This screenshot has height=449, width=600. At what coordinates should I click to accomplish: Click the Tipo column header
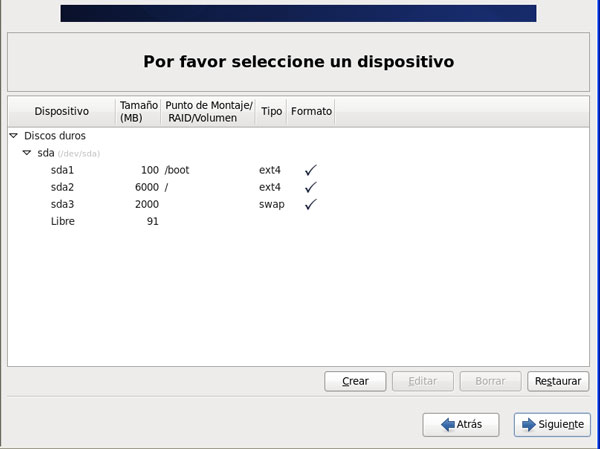tap(271, 111)
